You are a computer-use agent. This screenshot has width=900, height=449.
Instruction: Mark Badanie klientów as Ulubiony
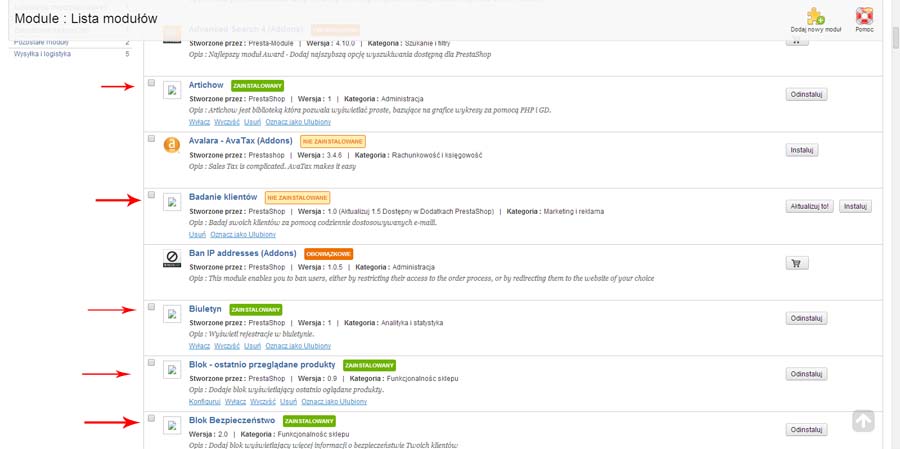(243, 234)
